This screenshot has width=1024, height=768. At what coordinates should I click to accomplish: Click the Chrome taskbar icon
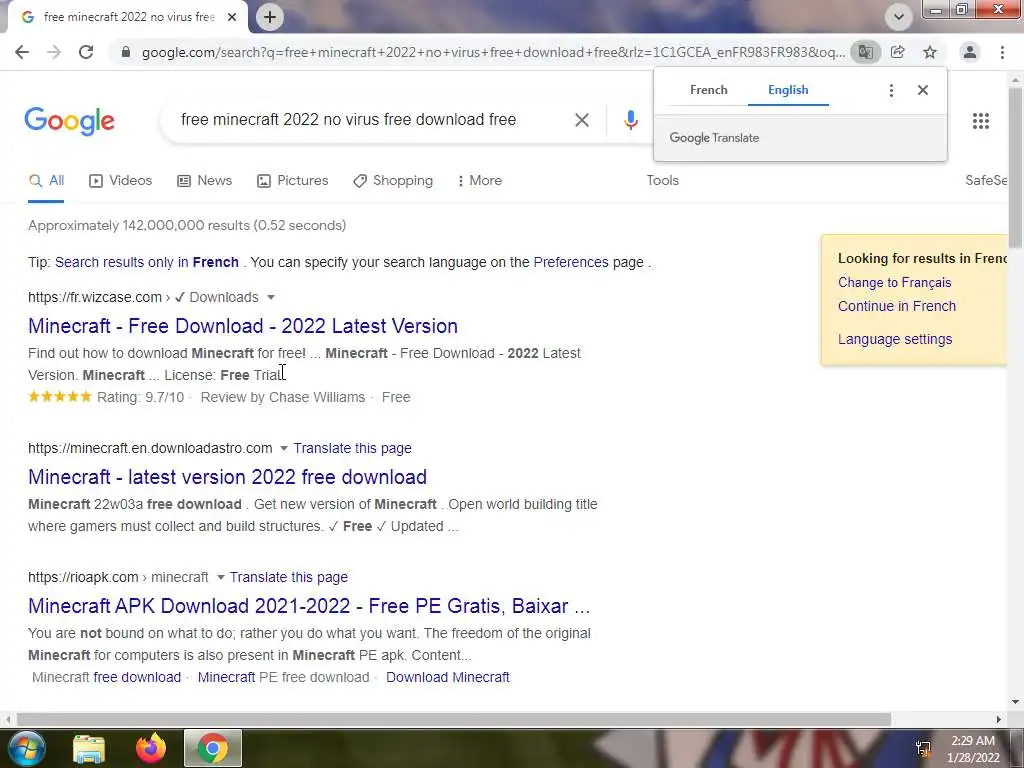pos(213,748)
